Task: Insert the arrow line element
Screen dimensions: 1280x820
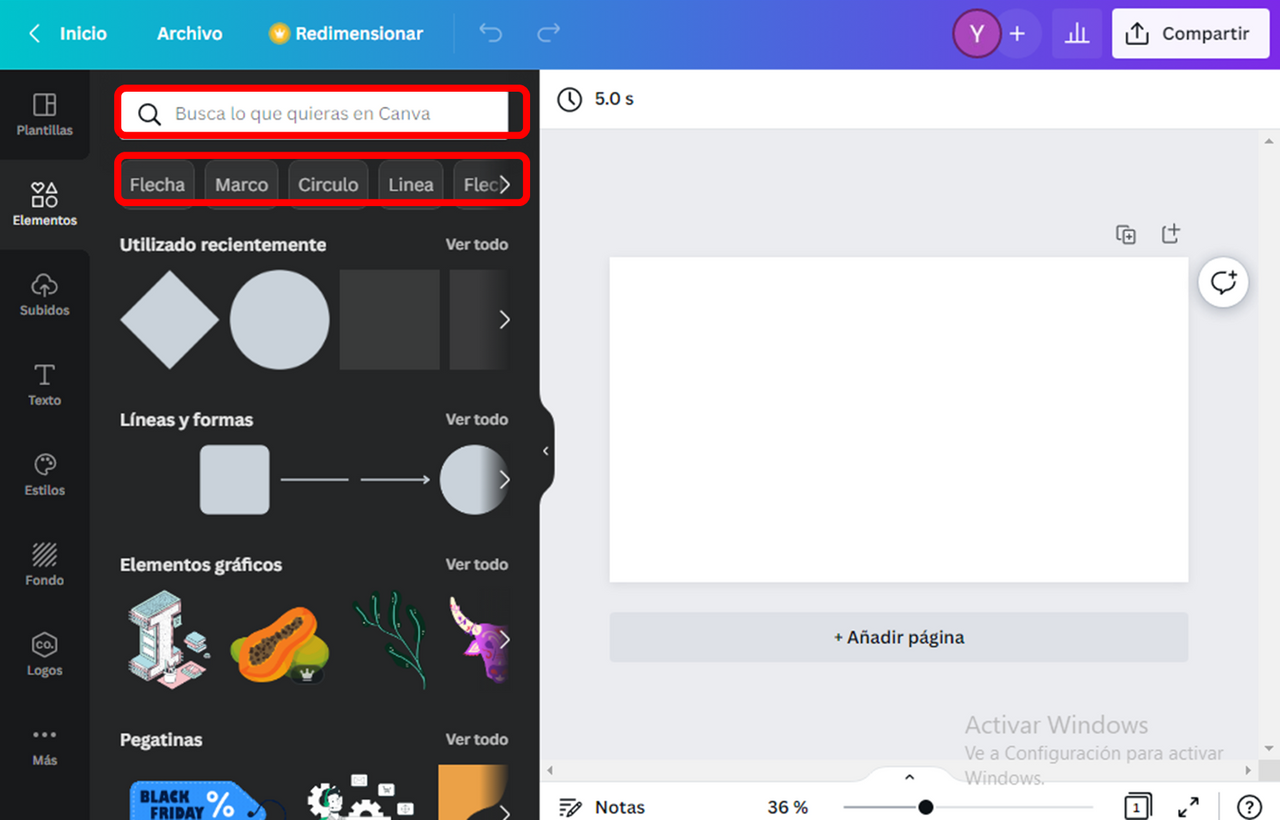Action: click(x=395, y=480)
